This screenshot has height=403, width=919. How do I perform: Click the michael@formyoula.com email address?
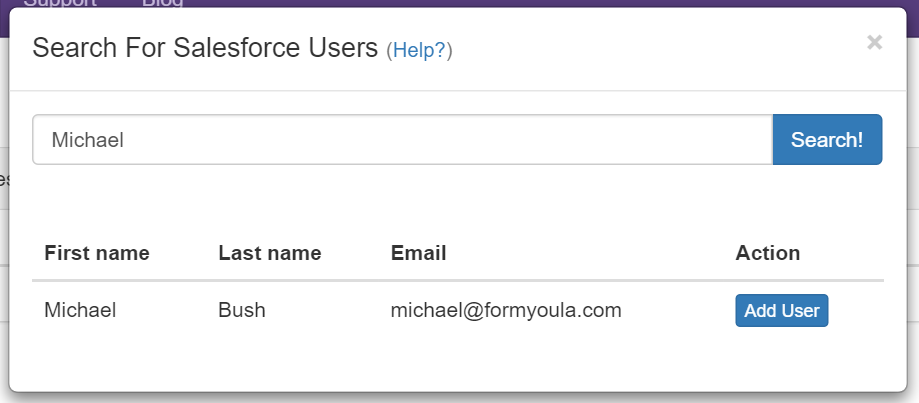pyautogui.click(x=506, y=311)
